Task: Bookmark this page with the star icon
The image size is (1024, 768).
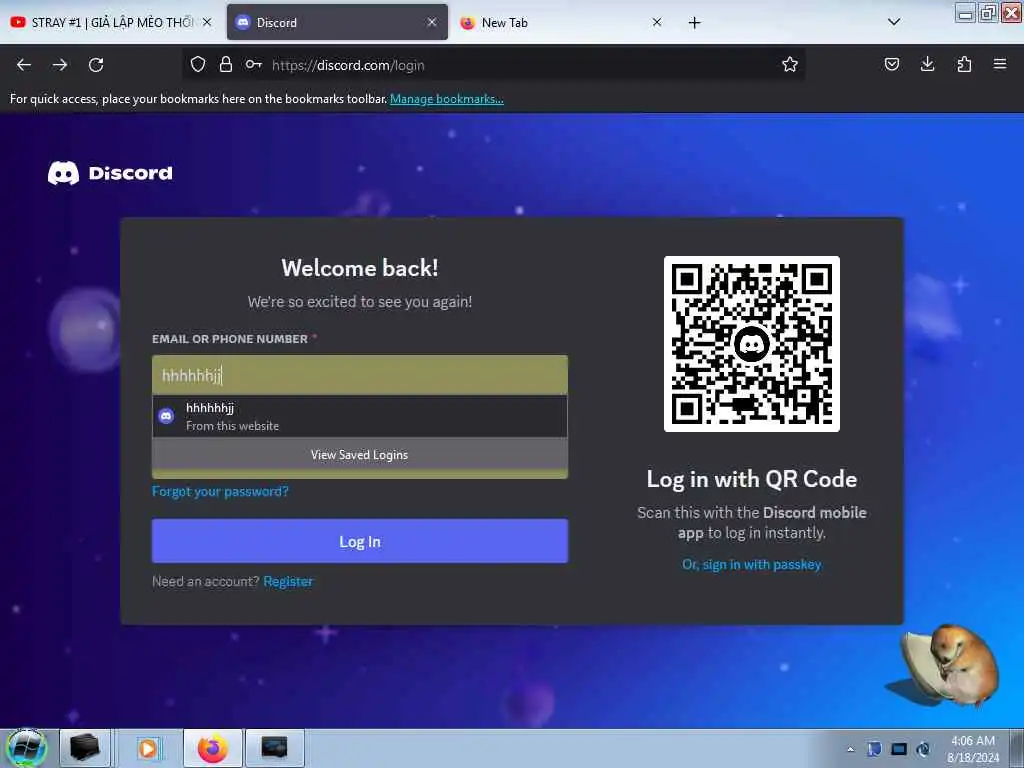Action: click(790, 64)
